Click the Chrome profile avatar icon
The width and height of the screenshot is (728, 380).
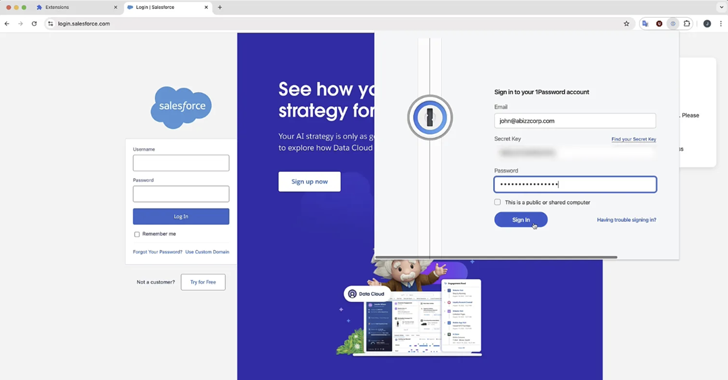pyautogui.click(x=707, y=24)
